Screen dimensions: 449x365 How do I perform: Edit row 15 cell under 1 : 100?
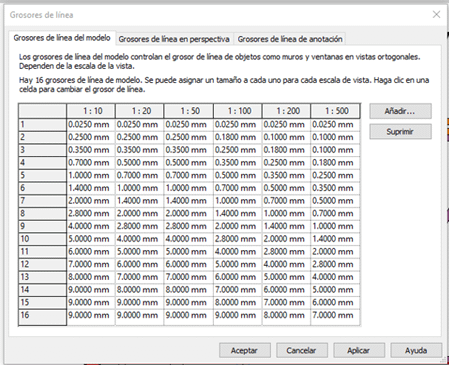(x=238, y=302)
